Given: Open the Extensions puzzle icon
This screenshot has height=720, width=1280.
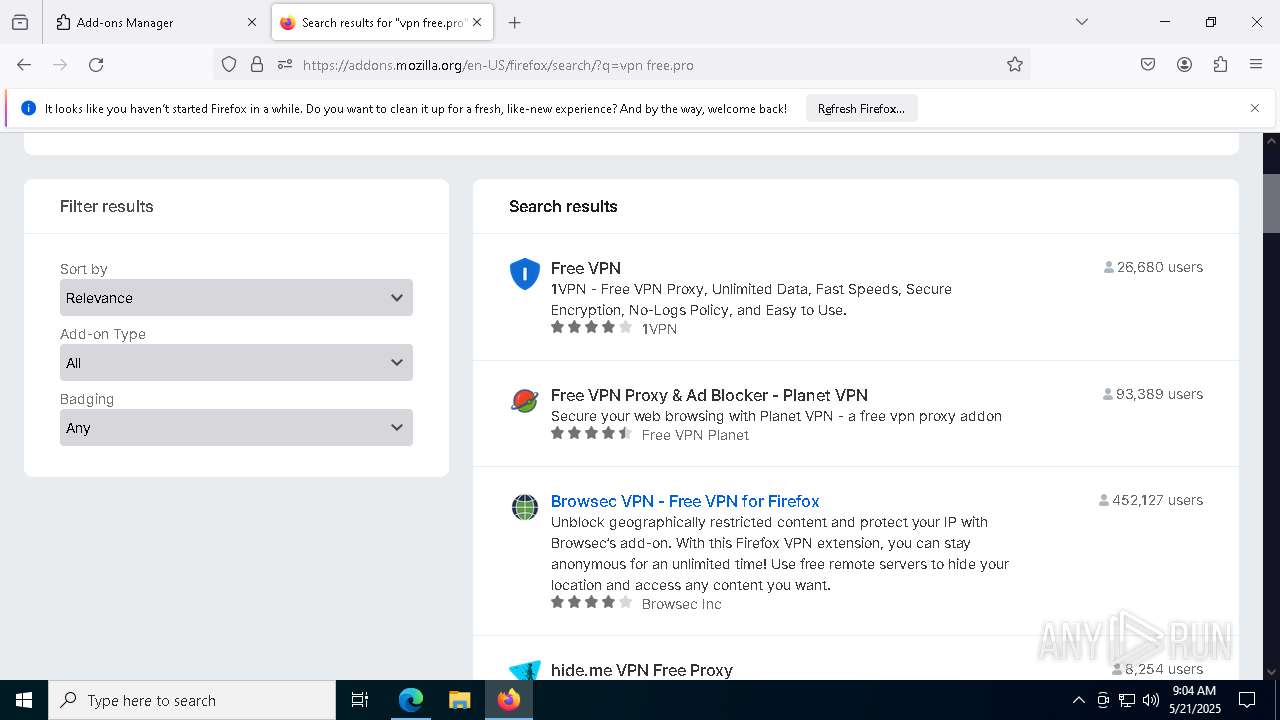Looking at the screenshot, I should point(1220,65).
